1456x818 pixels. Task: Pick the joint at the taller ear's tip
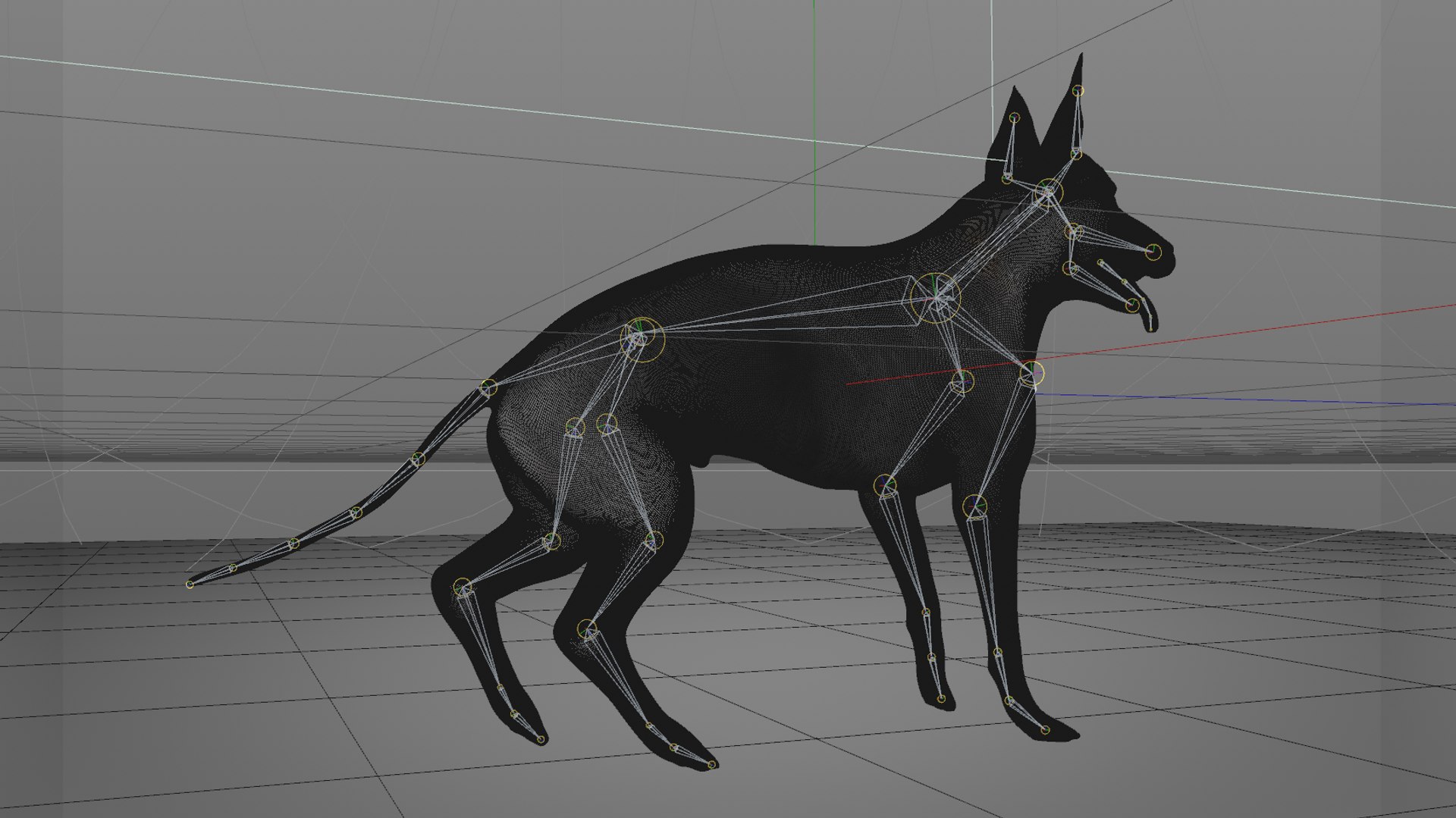[x=1079, y=91]
